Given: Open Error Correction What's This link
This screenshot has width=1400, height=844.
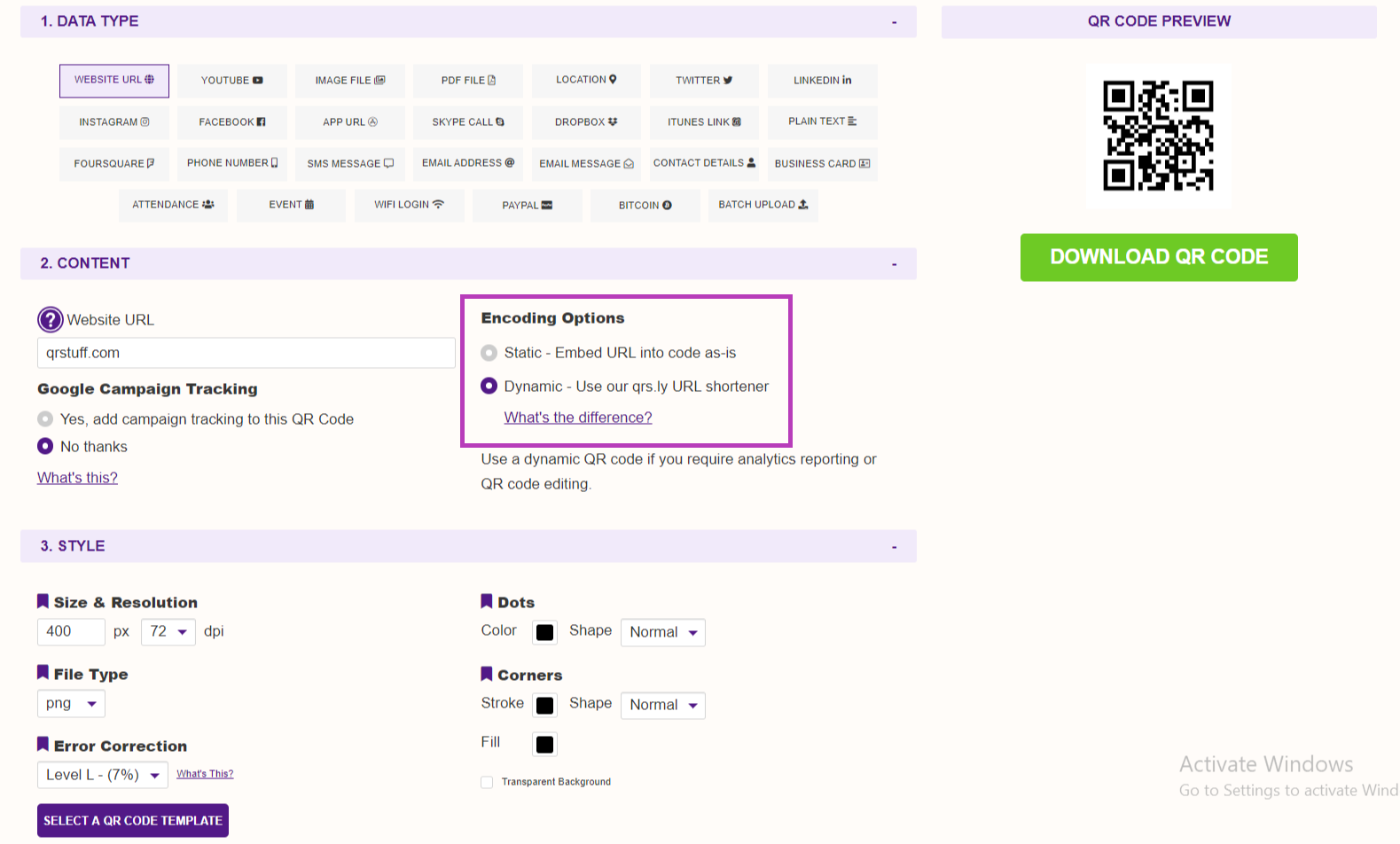Looking at the screenshot, I should (x=205, y=774).
